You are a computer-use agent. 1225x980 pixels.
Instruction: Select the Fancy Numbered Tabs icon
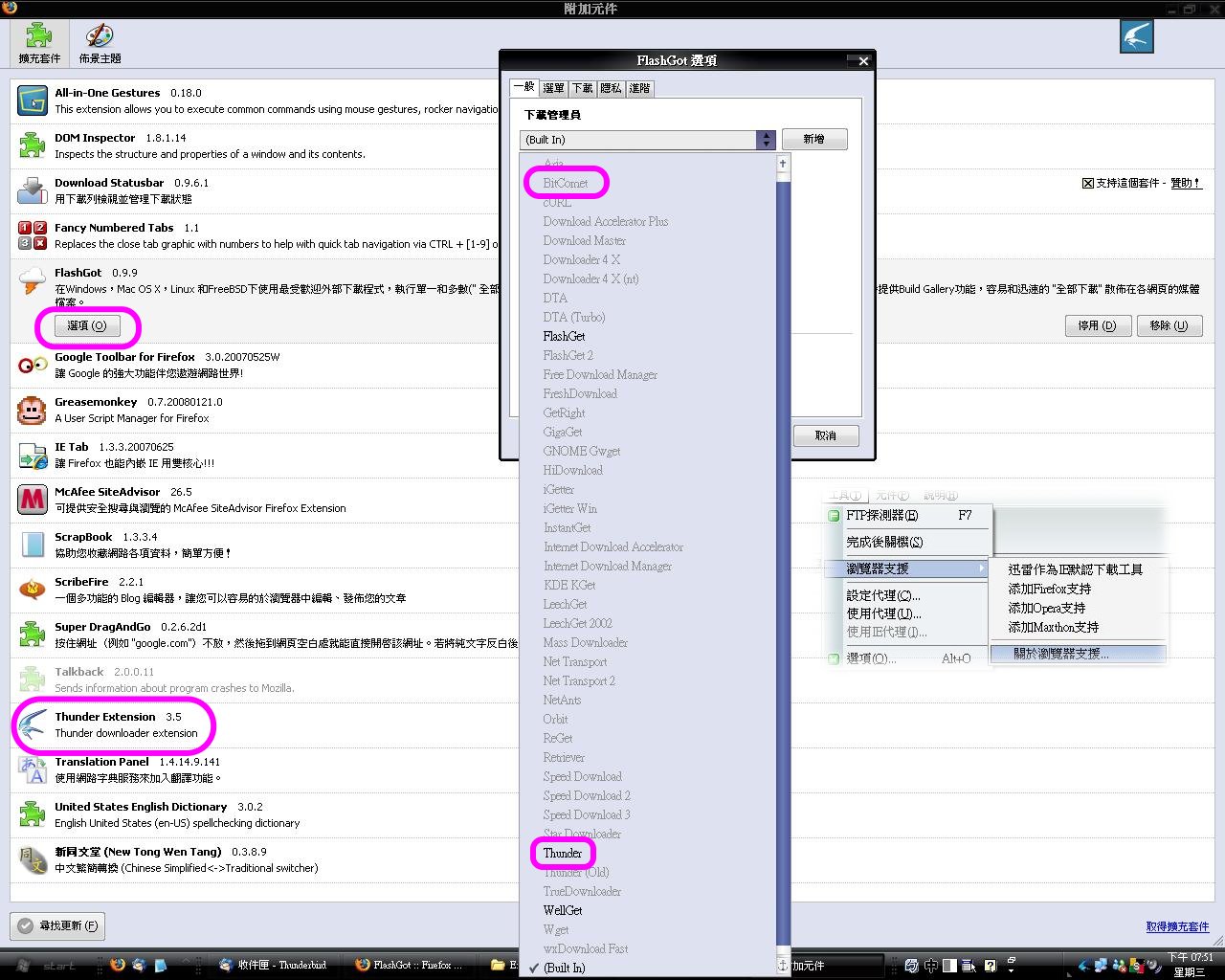(33, 234)
